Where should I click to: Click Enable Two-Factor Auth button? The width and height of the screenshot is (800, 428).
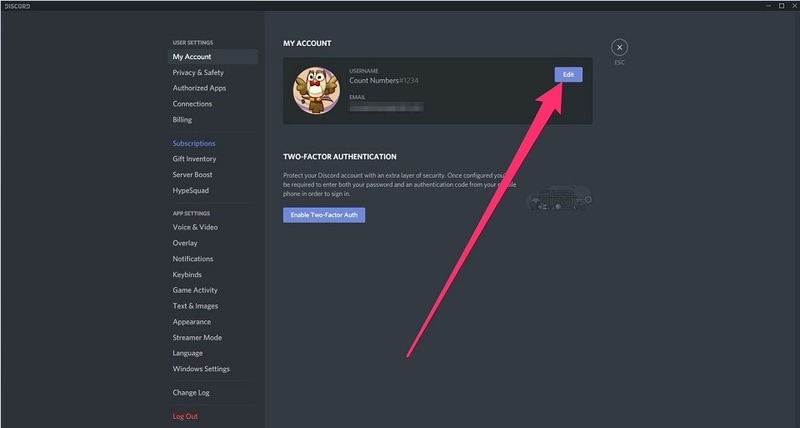(x=324, y=215)
